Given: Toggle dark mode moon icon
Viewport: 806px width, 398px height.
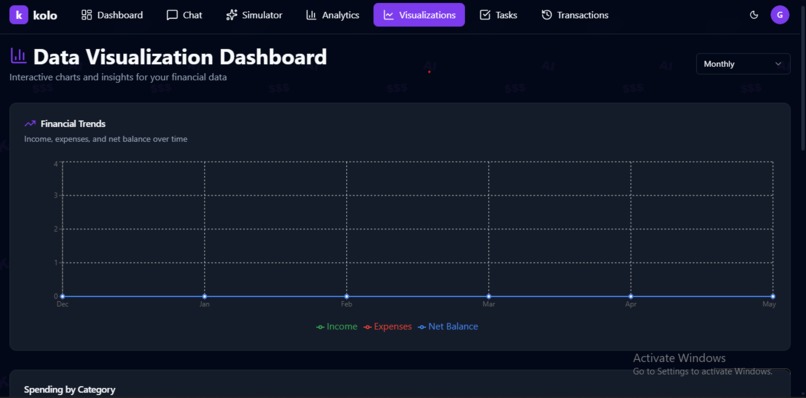Looking at the screenshot, I should 754,15.
